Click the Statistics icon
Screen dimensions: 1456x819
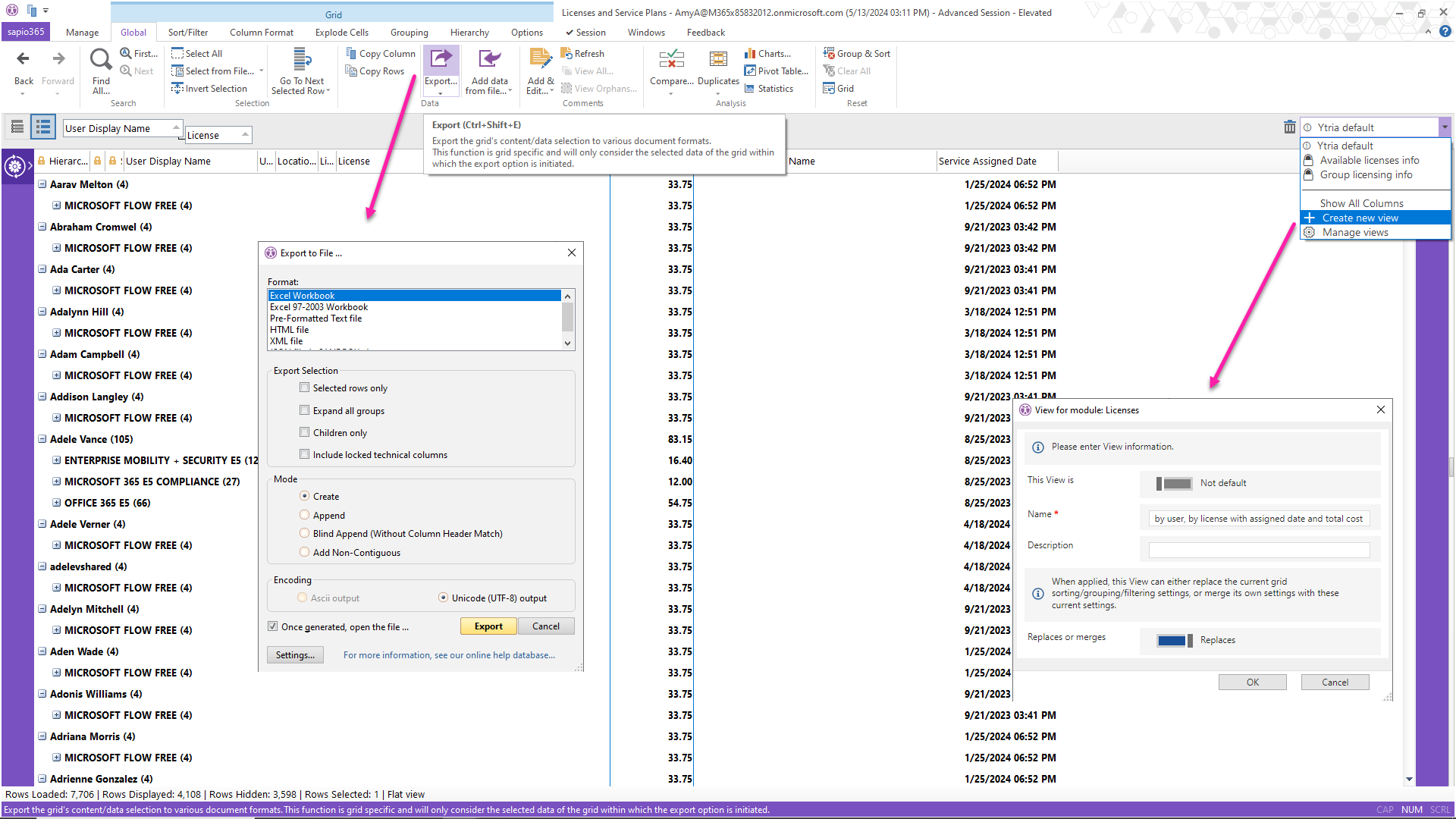[750, 89]
